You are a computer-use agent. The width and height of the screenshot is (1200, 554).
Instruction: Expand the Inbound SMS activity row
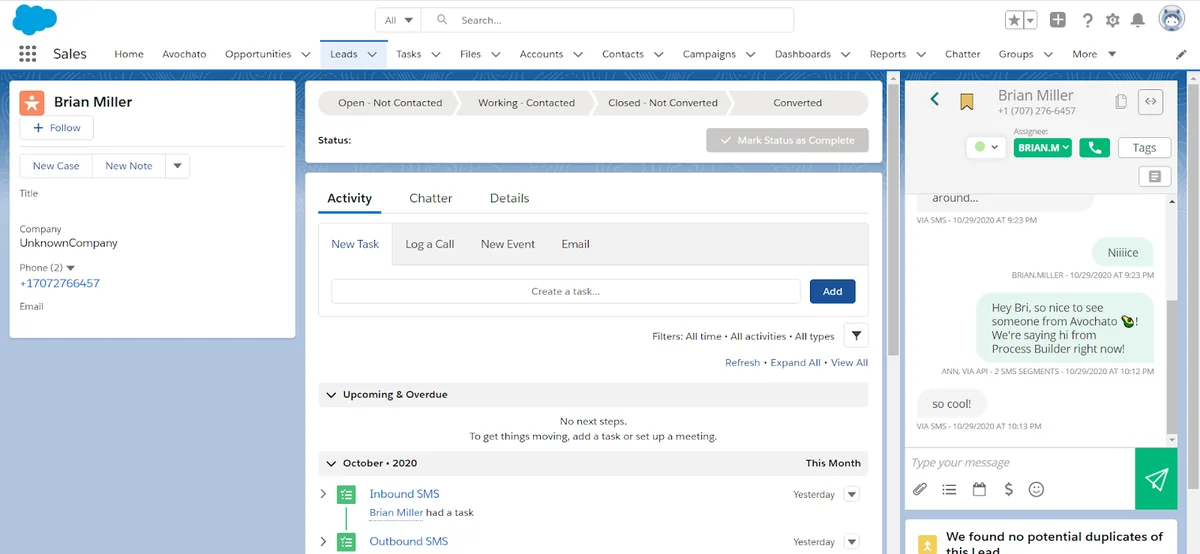[323, 494]
